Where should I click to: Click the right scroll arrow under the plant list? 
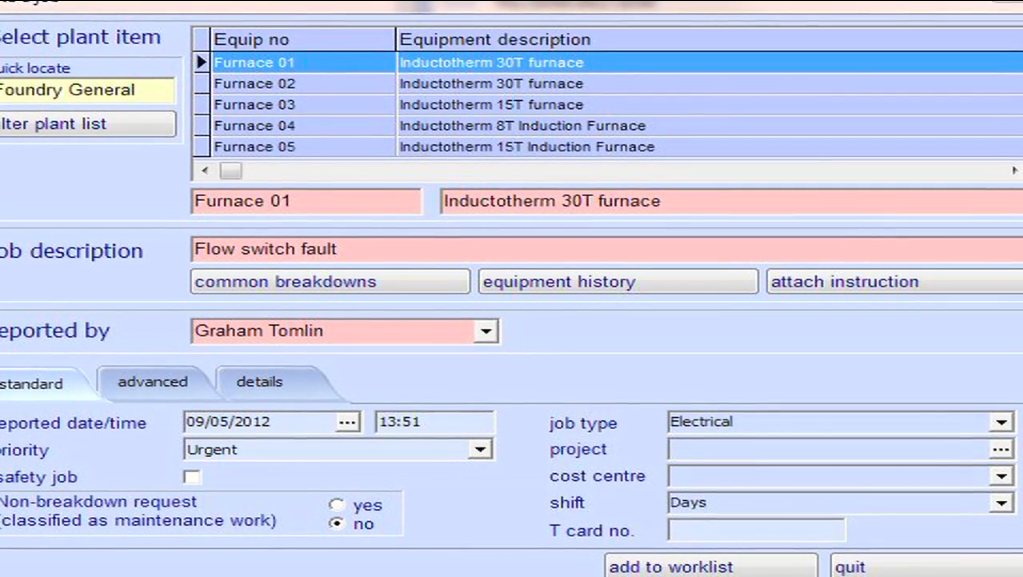tap(1015, 171)
